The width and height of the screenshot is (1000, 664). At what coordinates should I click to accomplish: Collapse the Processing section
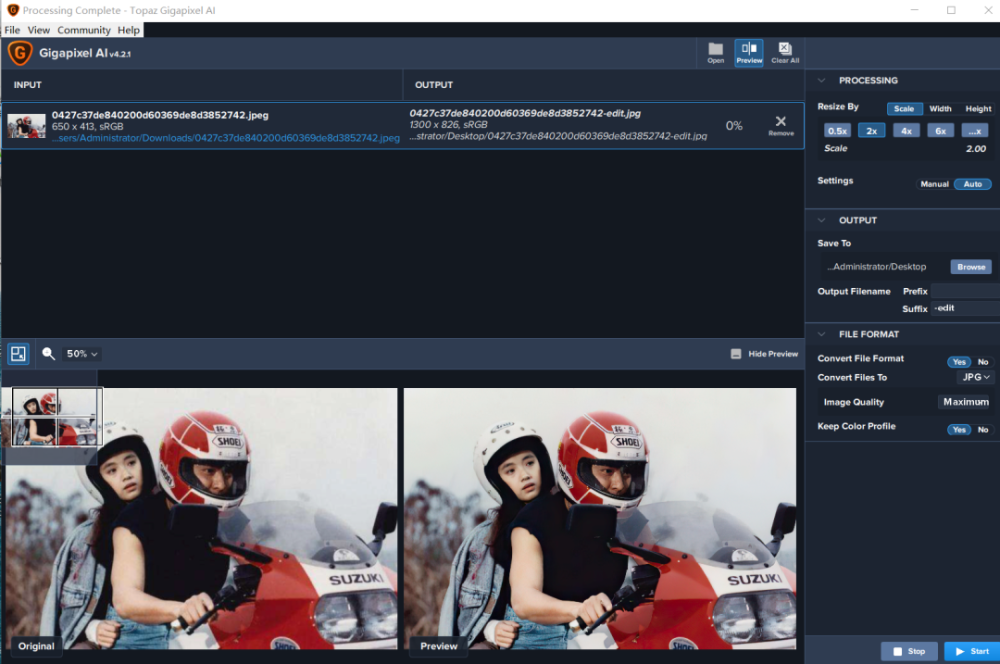(822, 81)
